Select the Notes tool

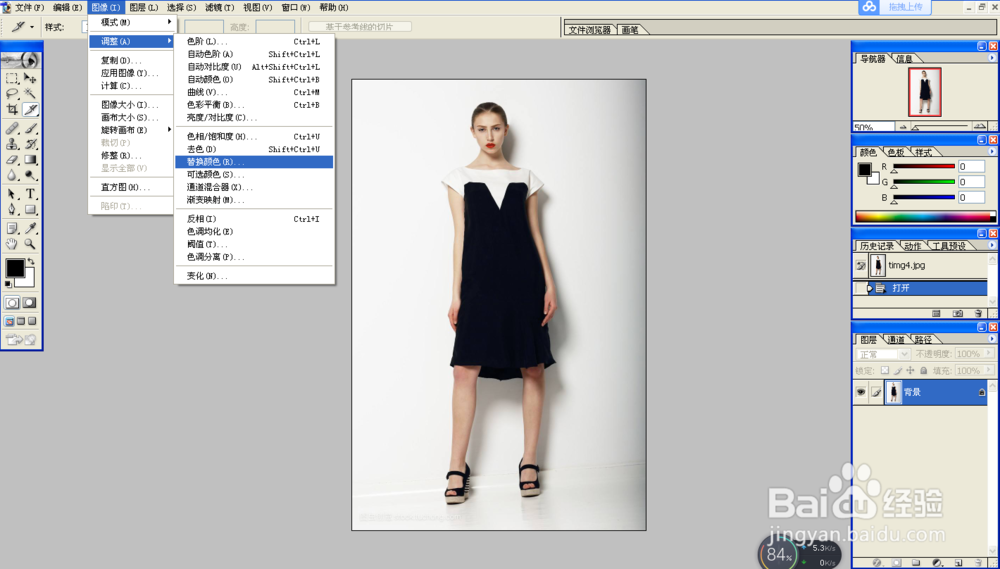[12, 228]
